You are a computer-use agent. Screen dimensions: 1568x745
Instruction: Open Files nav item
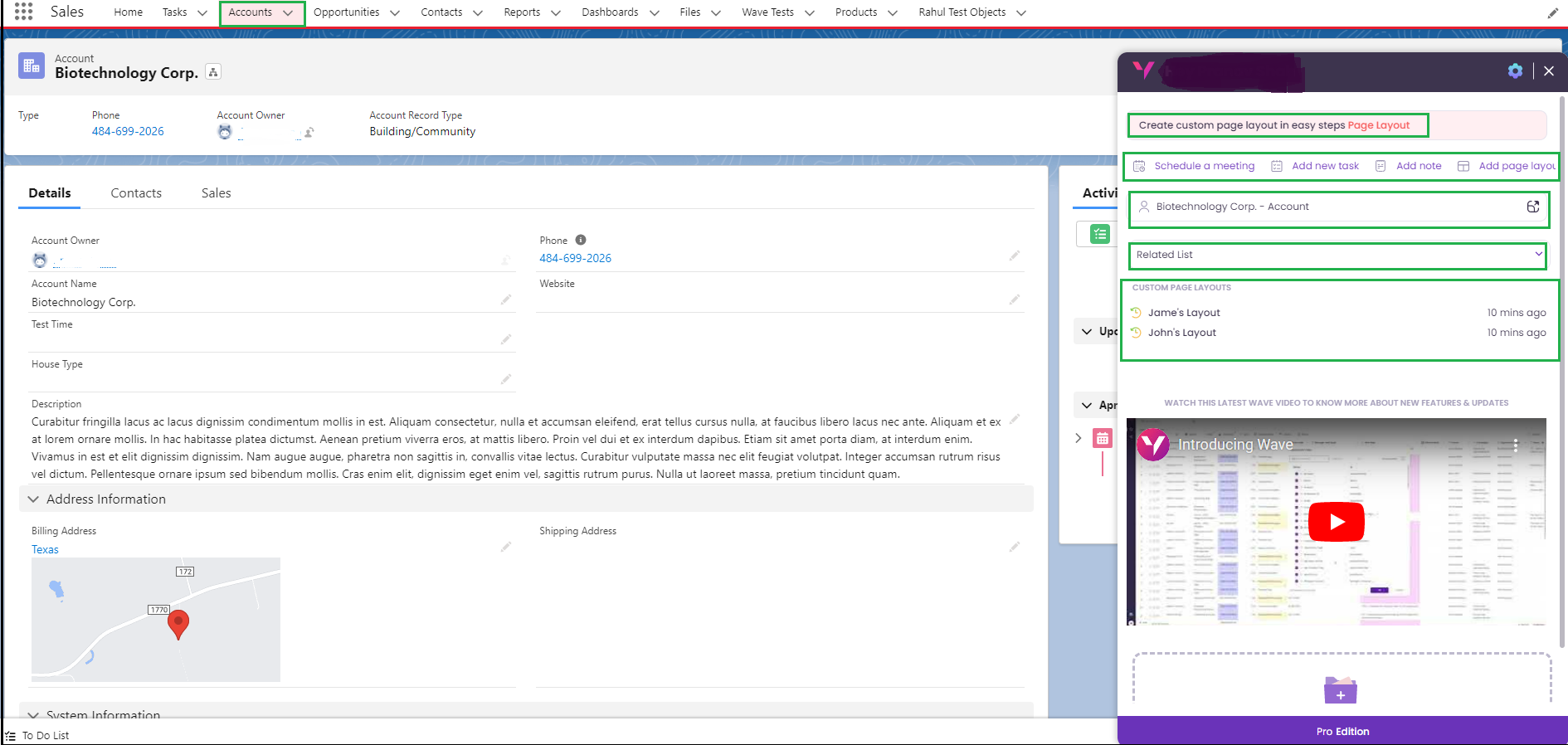[x=690, y=12]
